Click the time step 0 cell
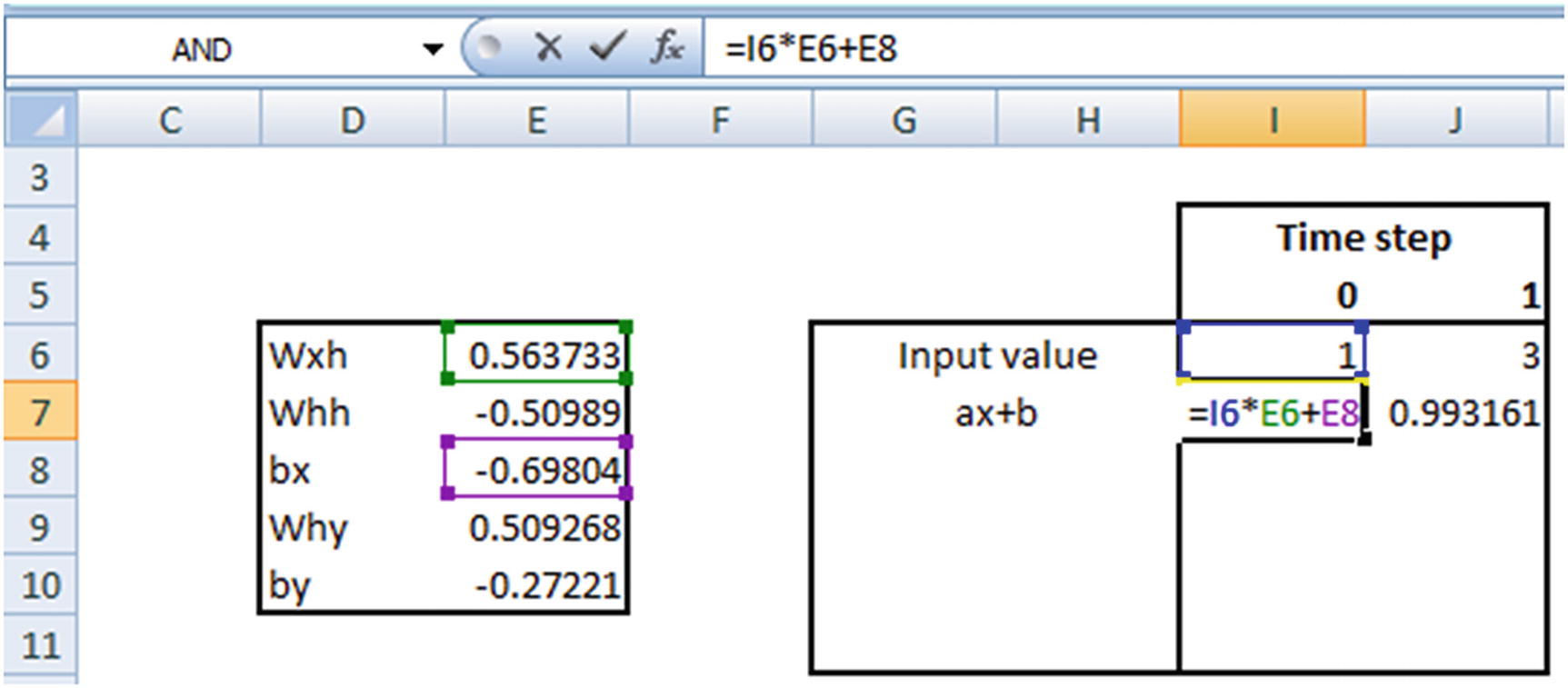 (x=1272, y=295)
